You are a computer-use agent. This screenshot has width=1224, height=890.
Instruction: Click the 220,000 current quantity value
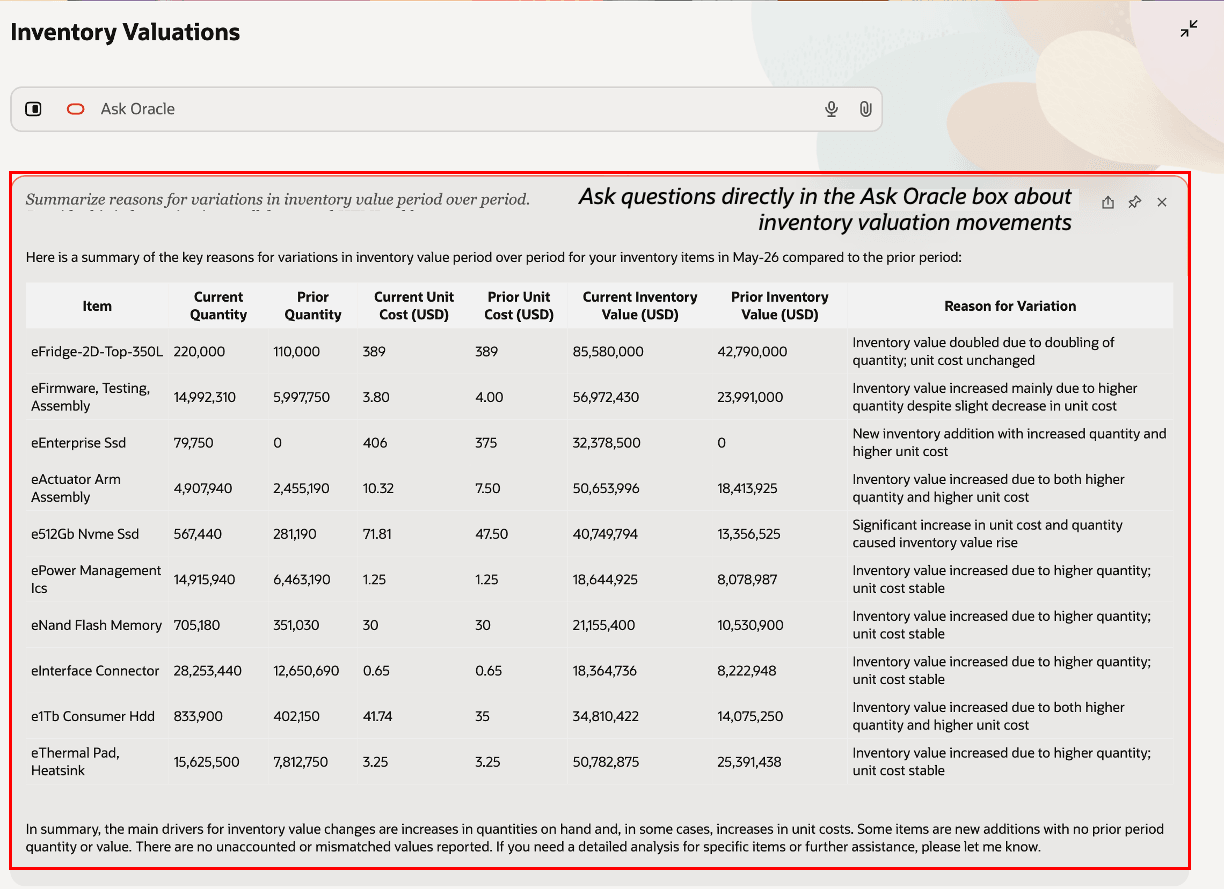tap(199, 352)
